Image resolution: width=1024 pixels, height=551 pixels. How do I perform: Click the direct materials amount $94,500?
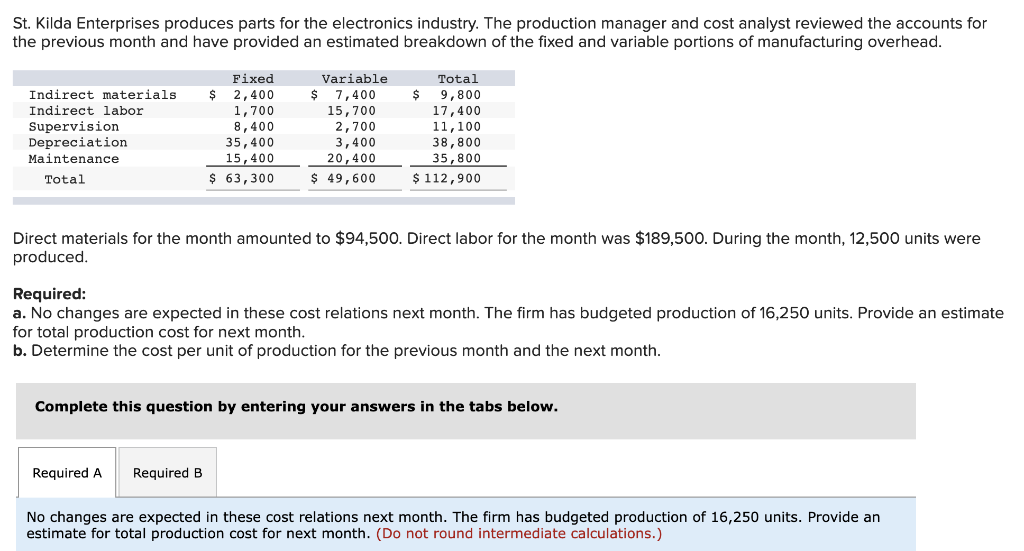click(x=367, y=239)
